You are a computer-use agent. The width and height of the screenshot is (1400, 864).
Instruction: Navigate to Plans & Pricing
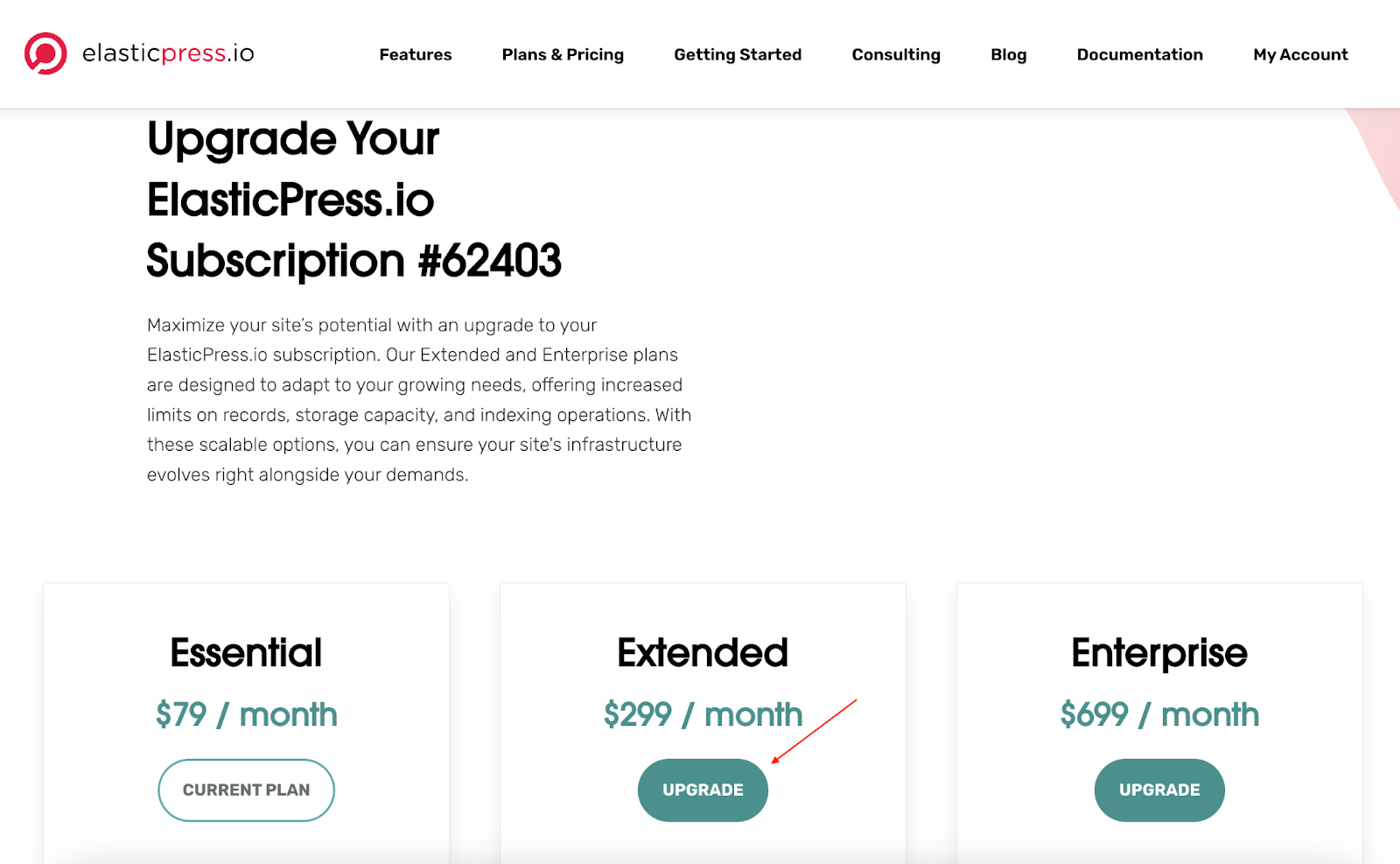[x=562, y=54]
